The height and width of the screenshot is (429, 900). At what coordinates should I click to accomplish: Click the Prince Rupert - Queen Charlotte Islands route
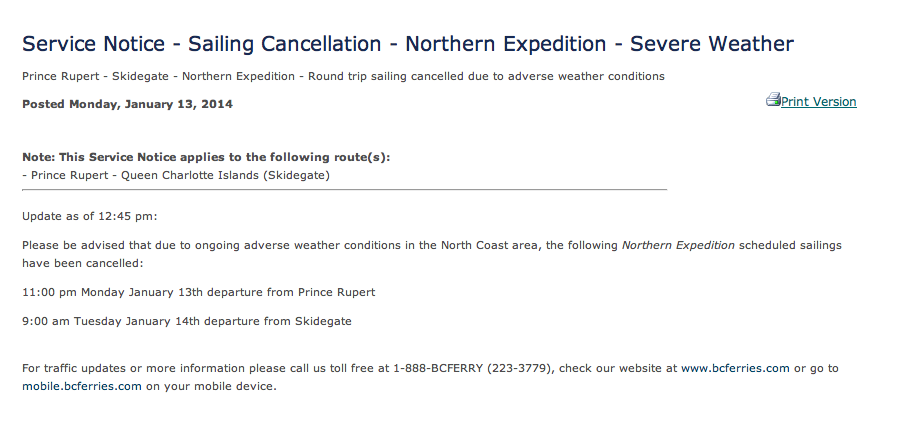tap(176, 175)
